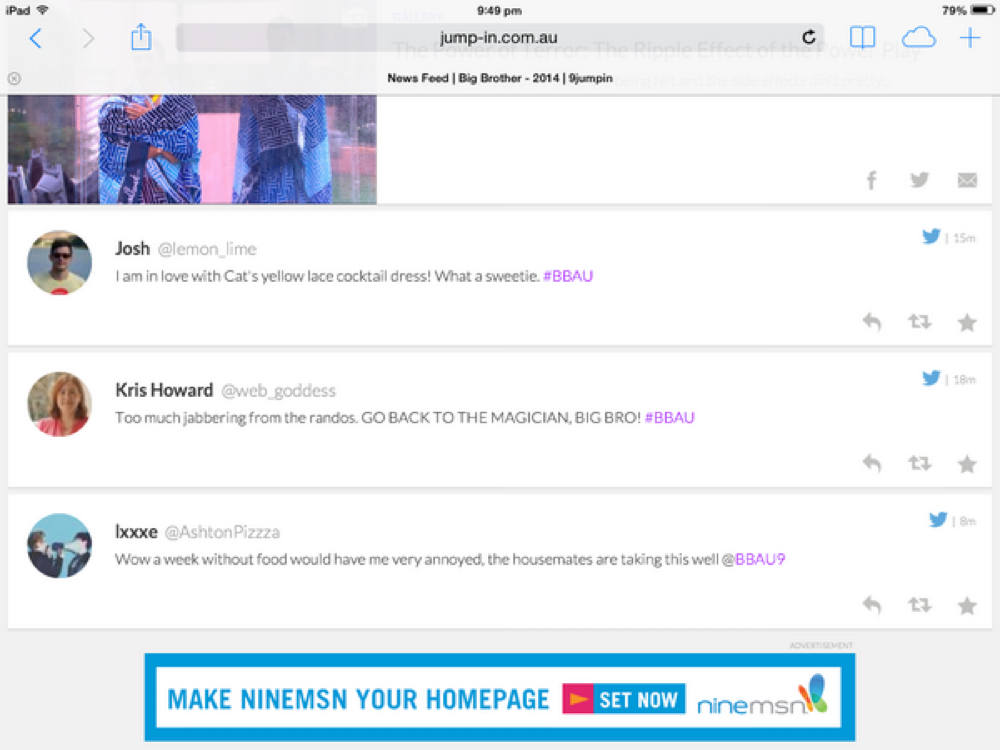Tap the 8m timestamp on lxxxe's tweet
The width and height of the screenshot is (1000, 750).
click(x=967, y=521)
